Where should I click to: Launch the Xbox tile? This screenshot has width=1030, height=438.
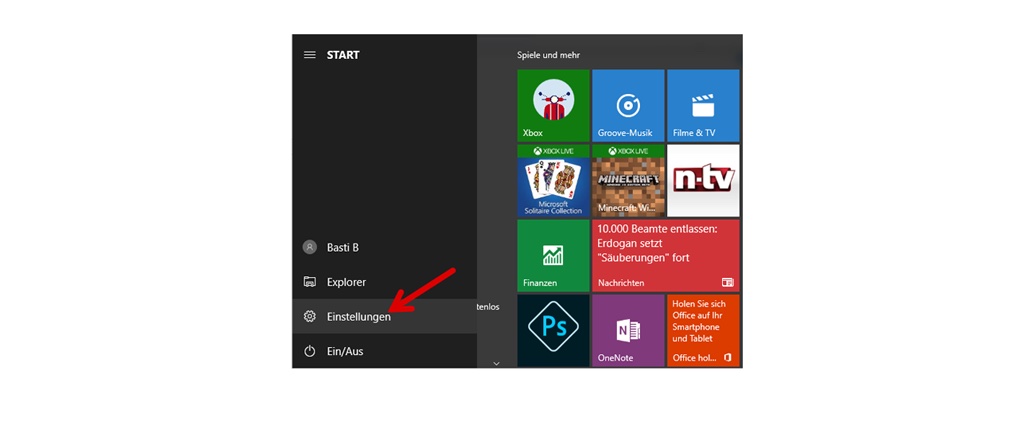[553, 106]
